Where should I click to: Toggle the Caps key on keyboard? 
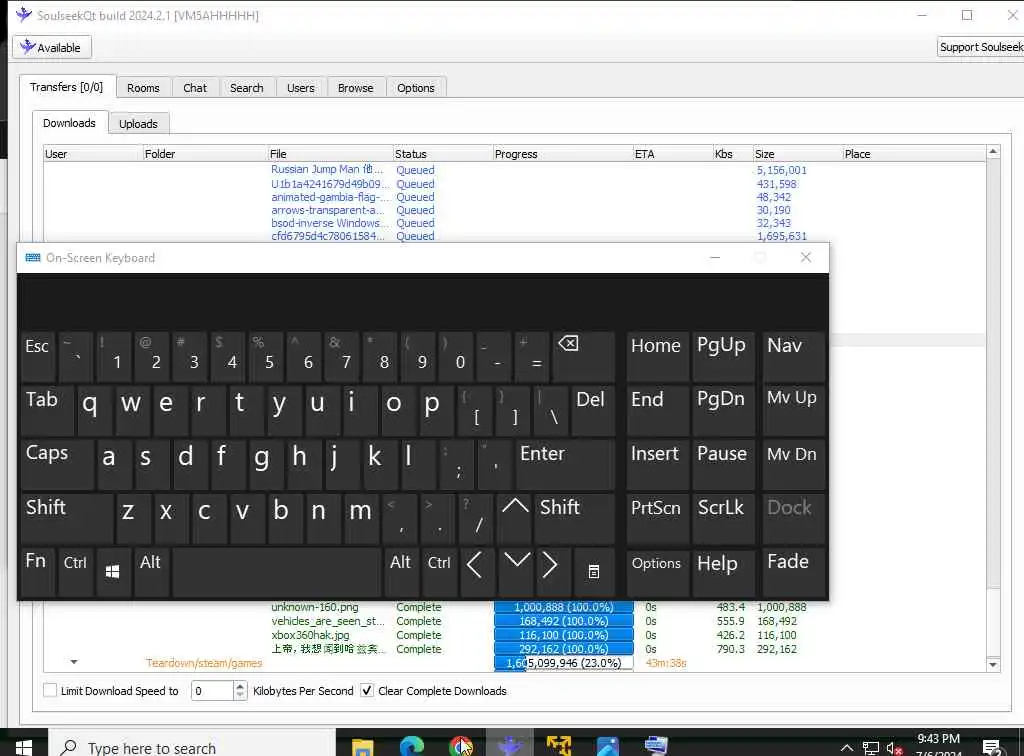click(x=57, y=464)
